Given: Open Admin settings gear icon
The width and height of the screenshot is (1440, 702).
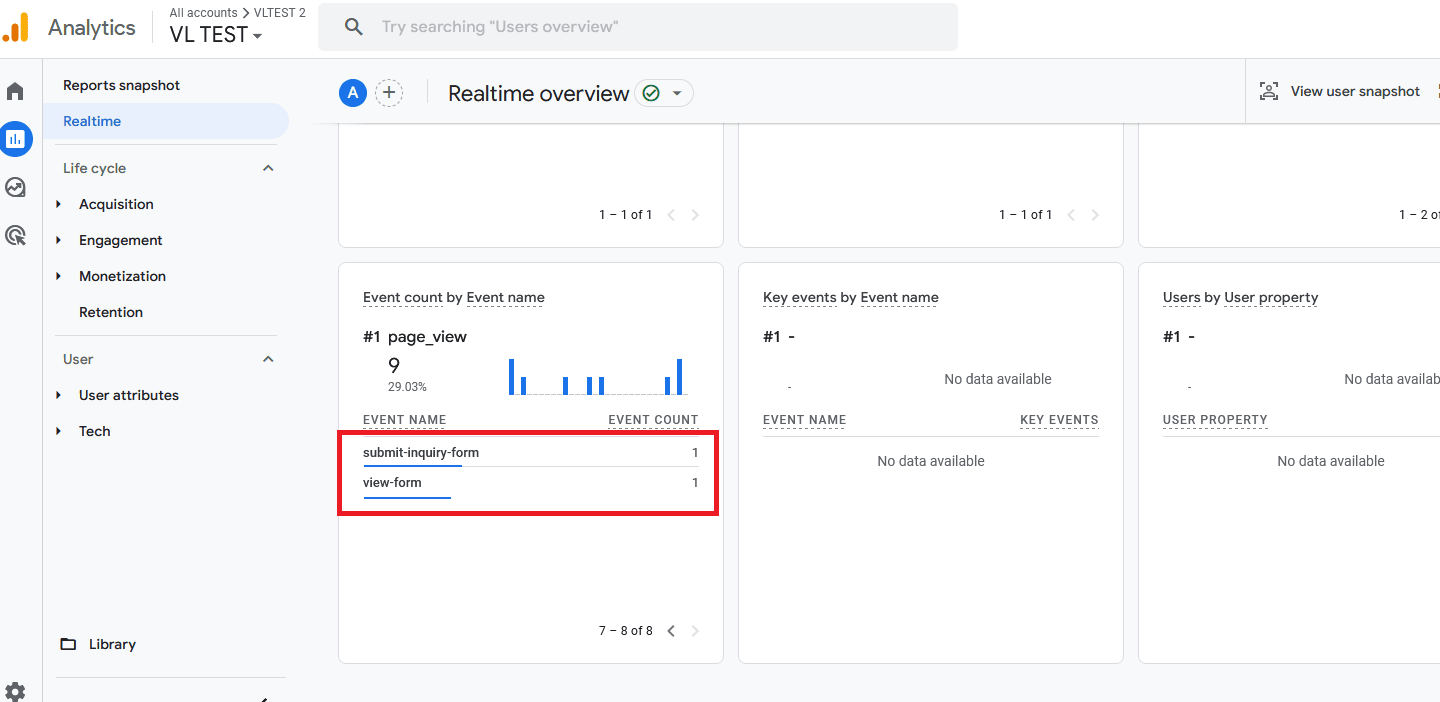Looking at the screenshot, I should pyautogui.click(x=15, y=690).
